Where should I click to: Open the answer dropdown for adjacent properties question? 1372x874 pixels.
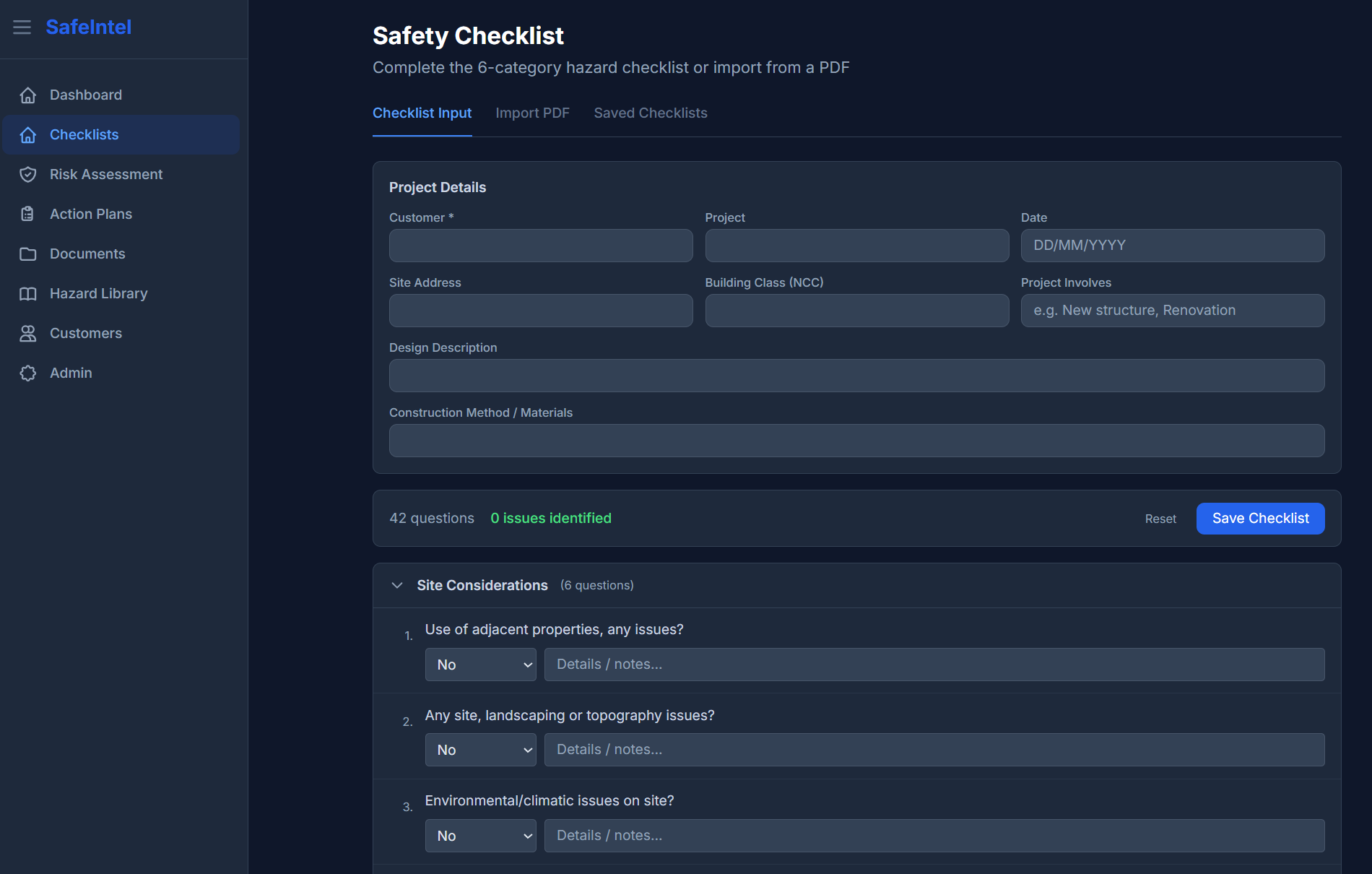pos(480,664)
